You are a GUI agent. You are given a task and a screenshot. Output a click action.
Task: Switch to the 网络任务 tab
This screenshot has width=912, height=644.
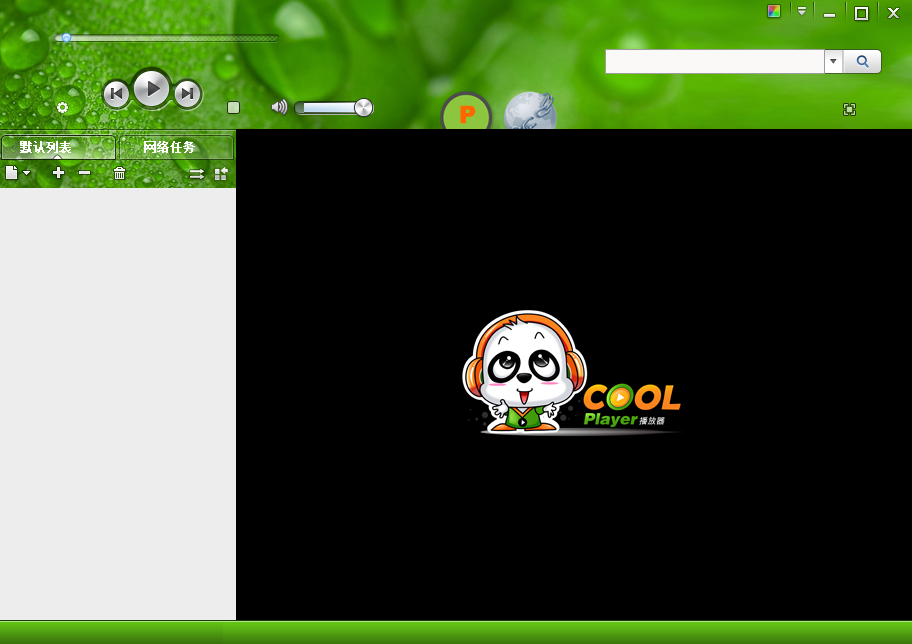(176, 147)
